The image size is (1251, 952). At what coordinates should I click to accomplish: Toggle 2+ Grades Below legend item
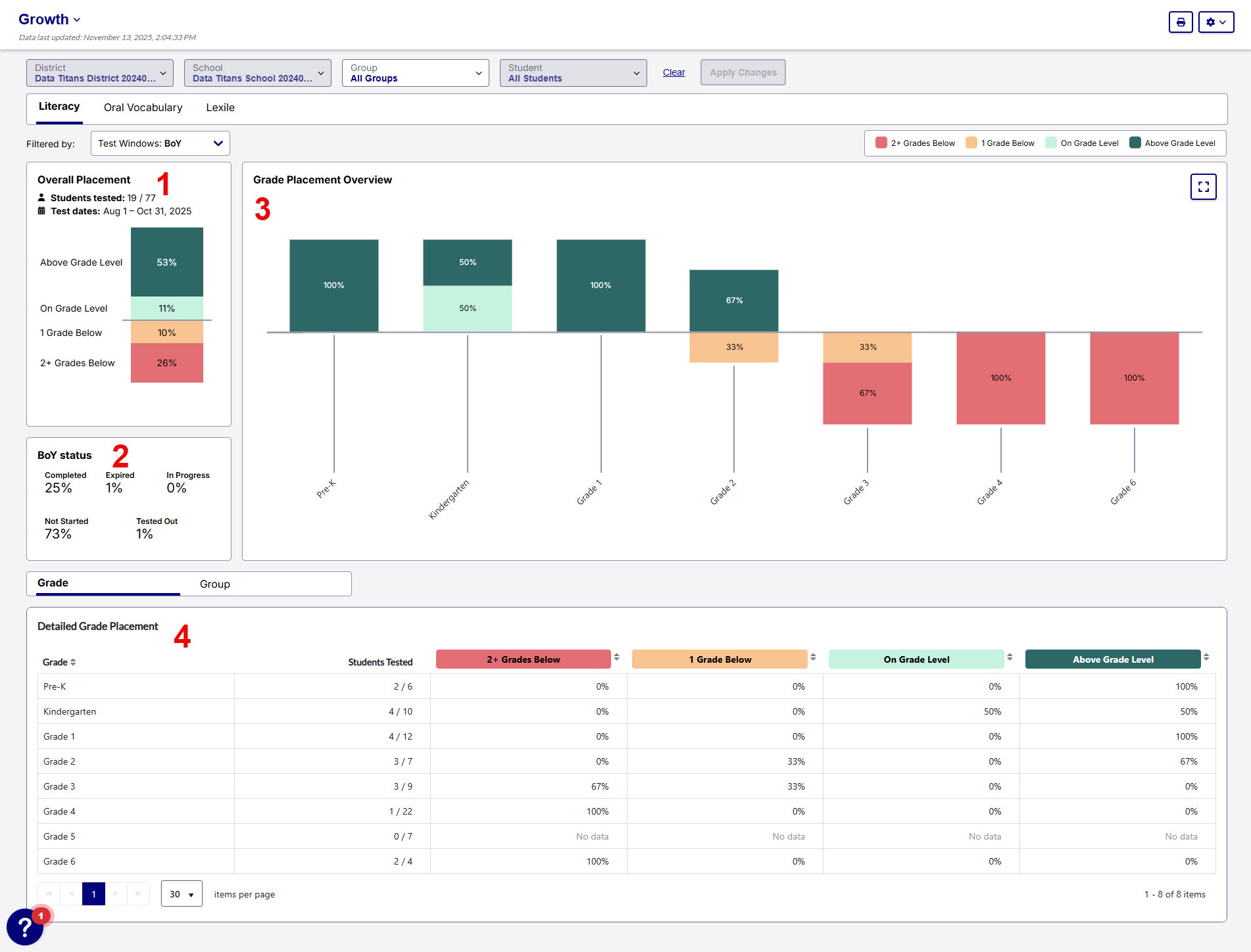(x=916, y=143)
